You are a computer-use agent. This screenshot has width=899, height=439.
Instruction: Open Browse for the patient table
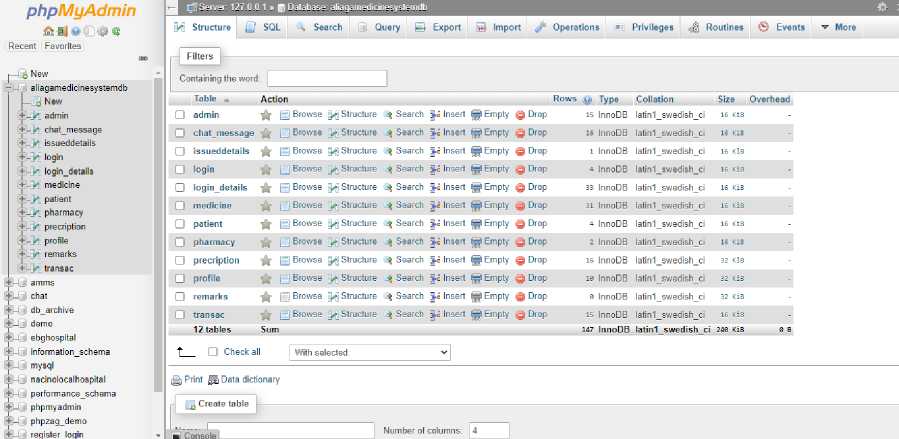[301, 224]
